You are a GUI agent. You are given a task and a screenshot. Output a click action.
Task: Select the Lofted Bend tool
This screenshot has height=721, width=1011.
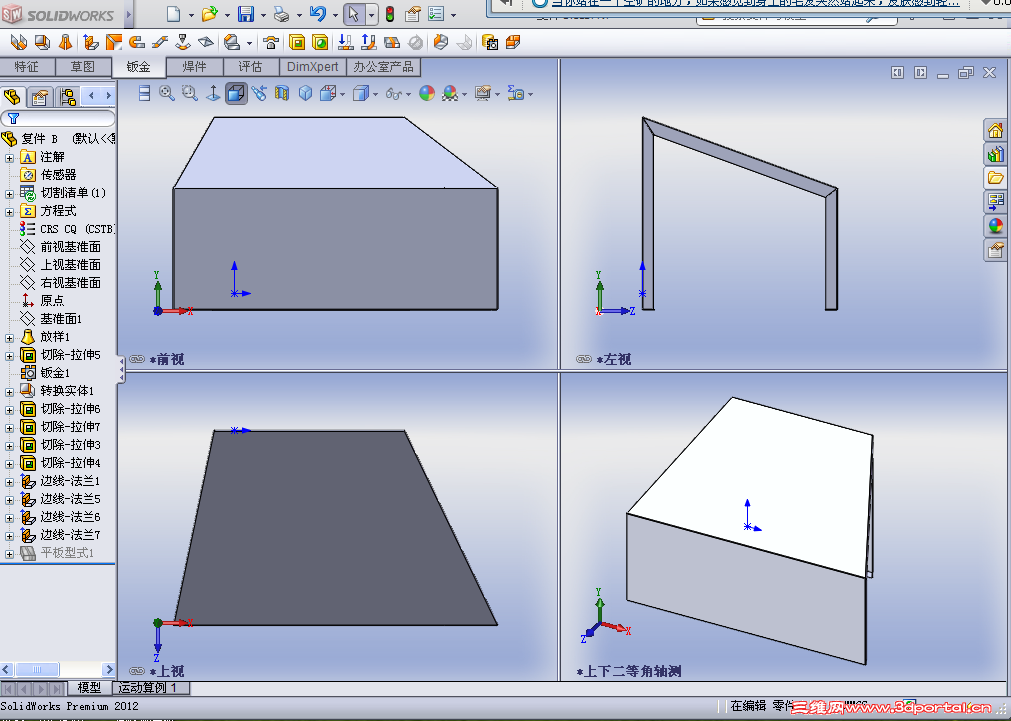click(65, 43)
